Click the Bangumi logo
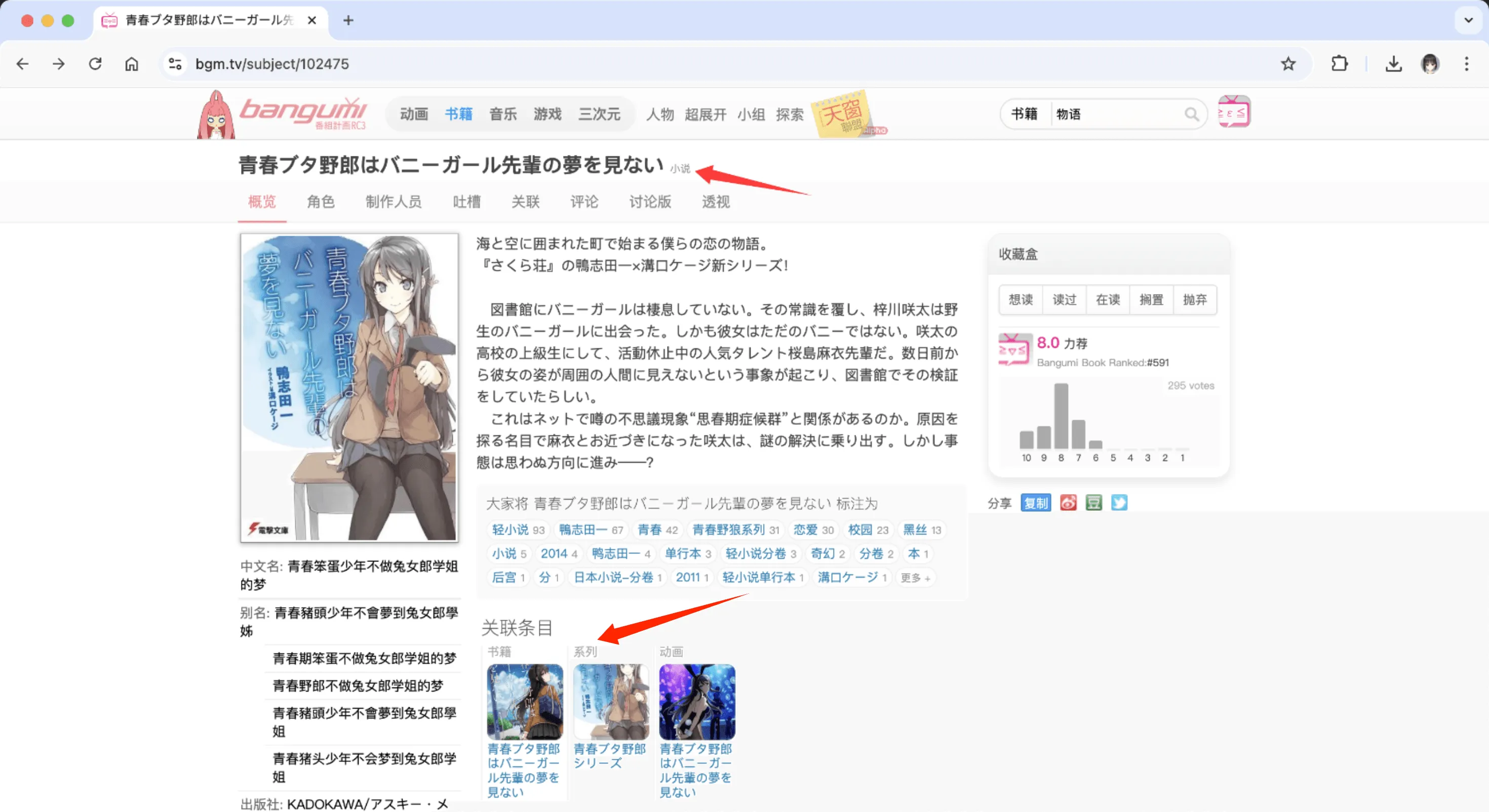1489x812 pixels. click(x=303, y=113)
